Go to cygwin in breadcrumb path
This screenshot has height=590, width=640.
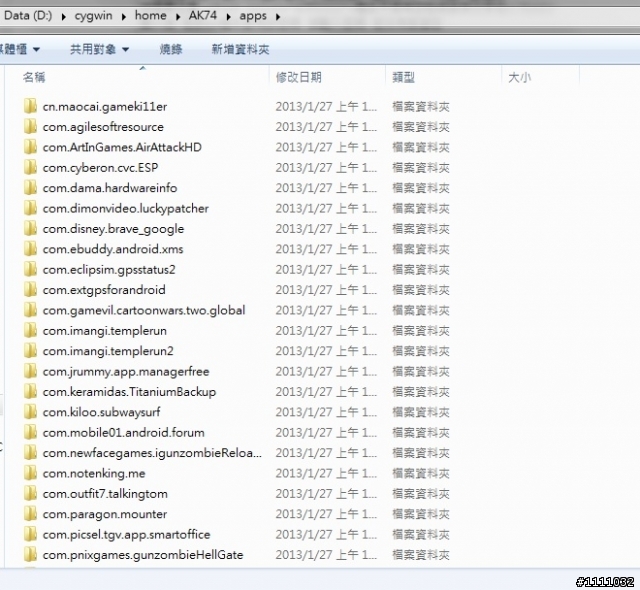pos(93,16)
